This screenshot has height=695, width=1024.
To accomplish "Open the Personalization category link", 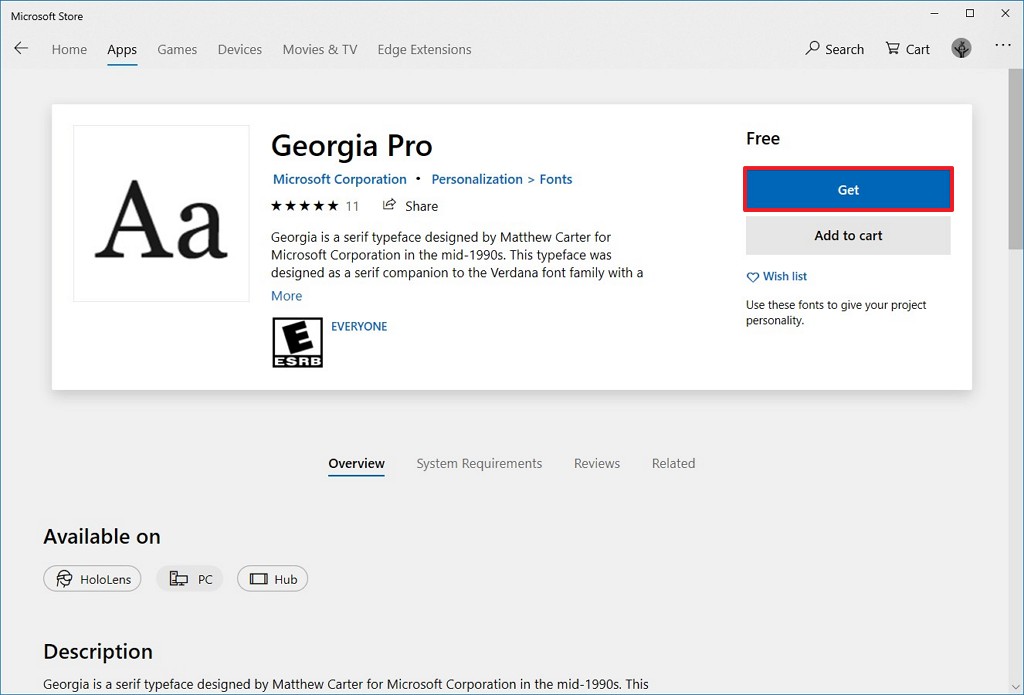I will (x=477, y=179).
